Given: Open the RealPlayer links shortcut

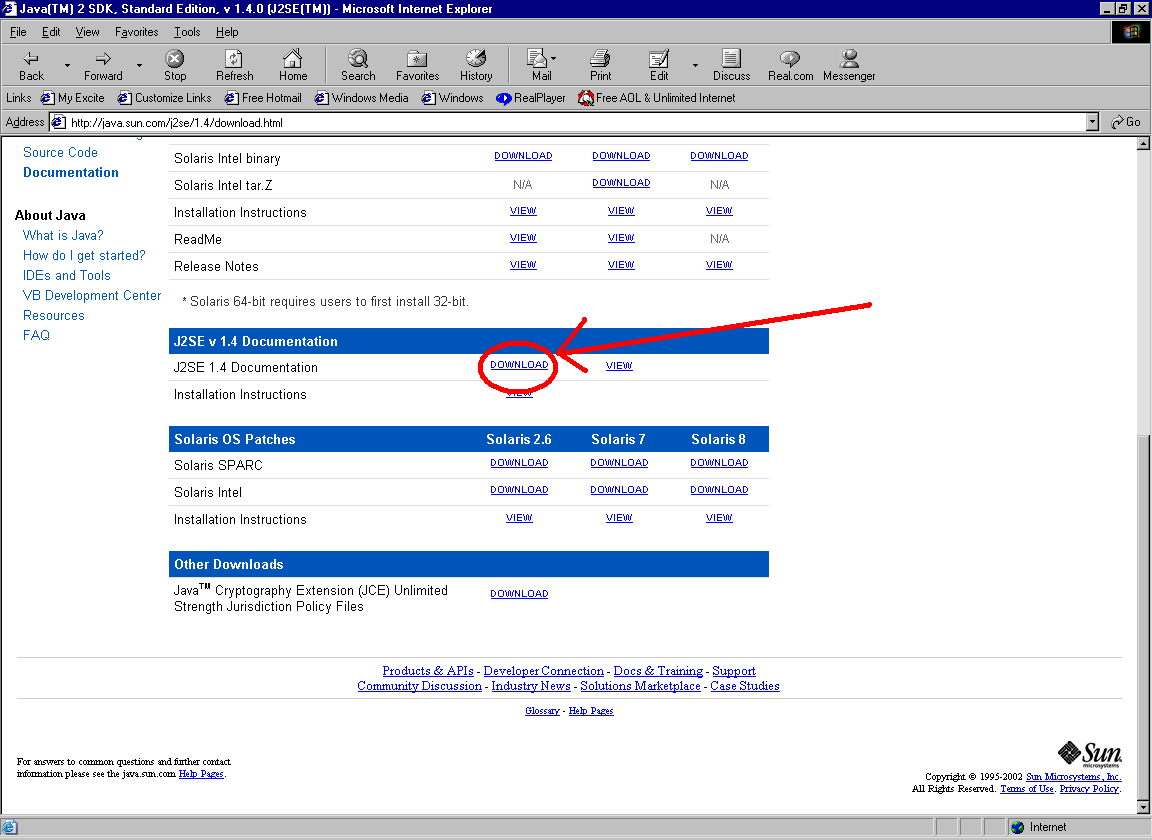Looking at the screenshot, I should coord(530,98).
